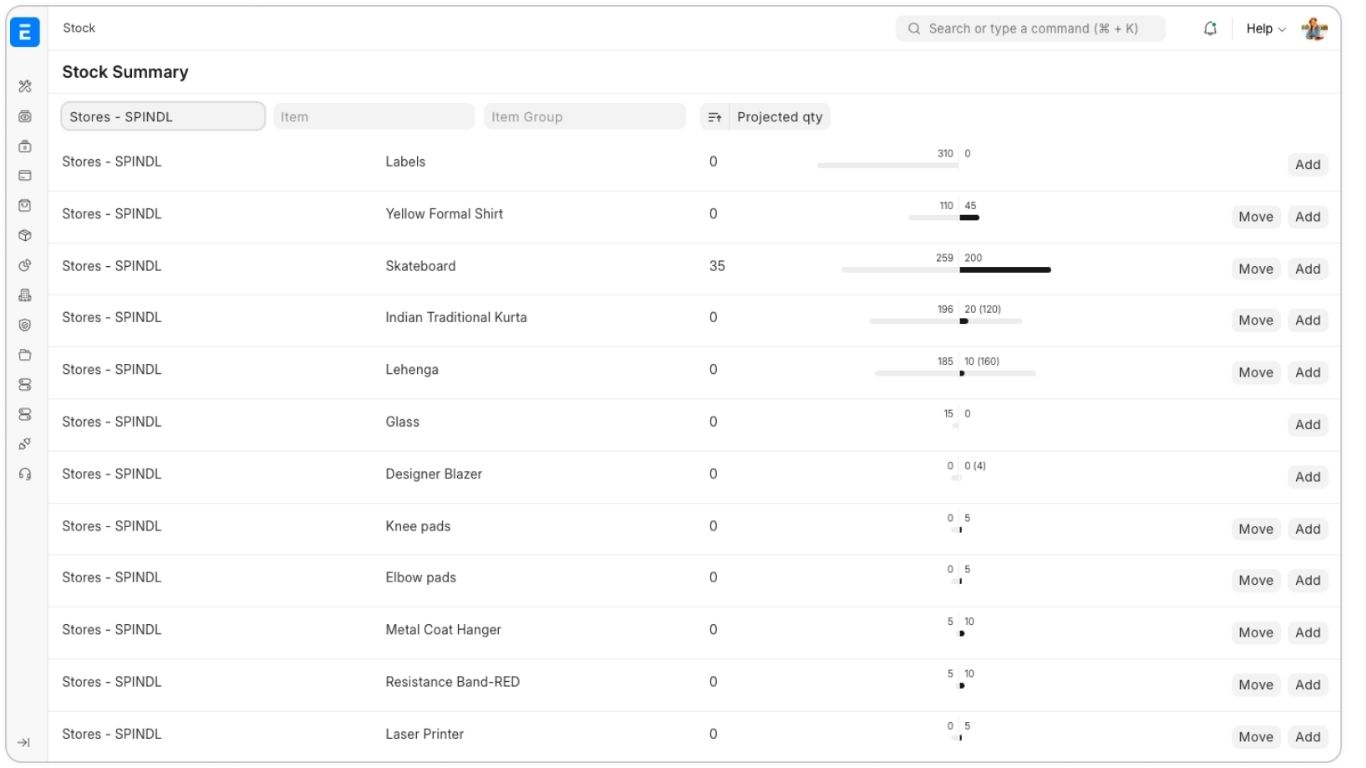Click the ERPNext logo at top left
Image resolution: width=1366 pixels, height=768 pixels.
[25, 30]
